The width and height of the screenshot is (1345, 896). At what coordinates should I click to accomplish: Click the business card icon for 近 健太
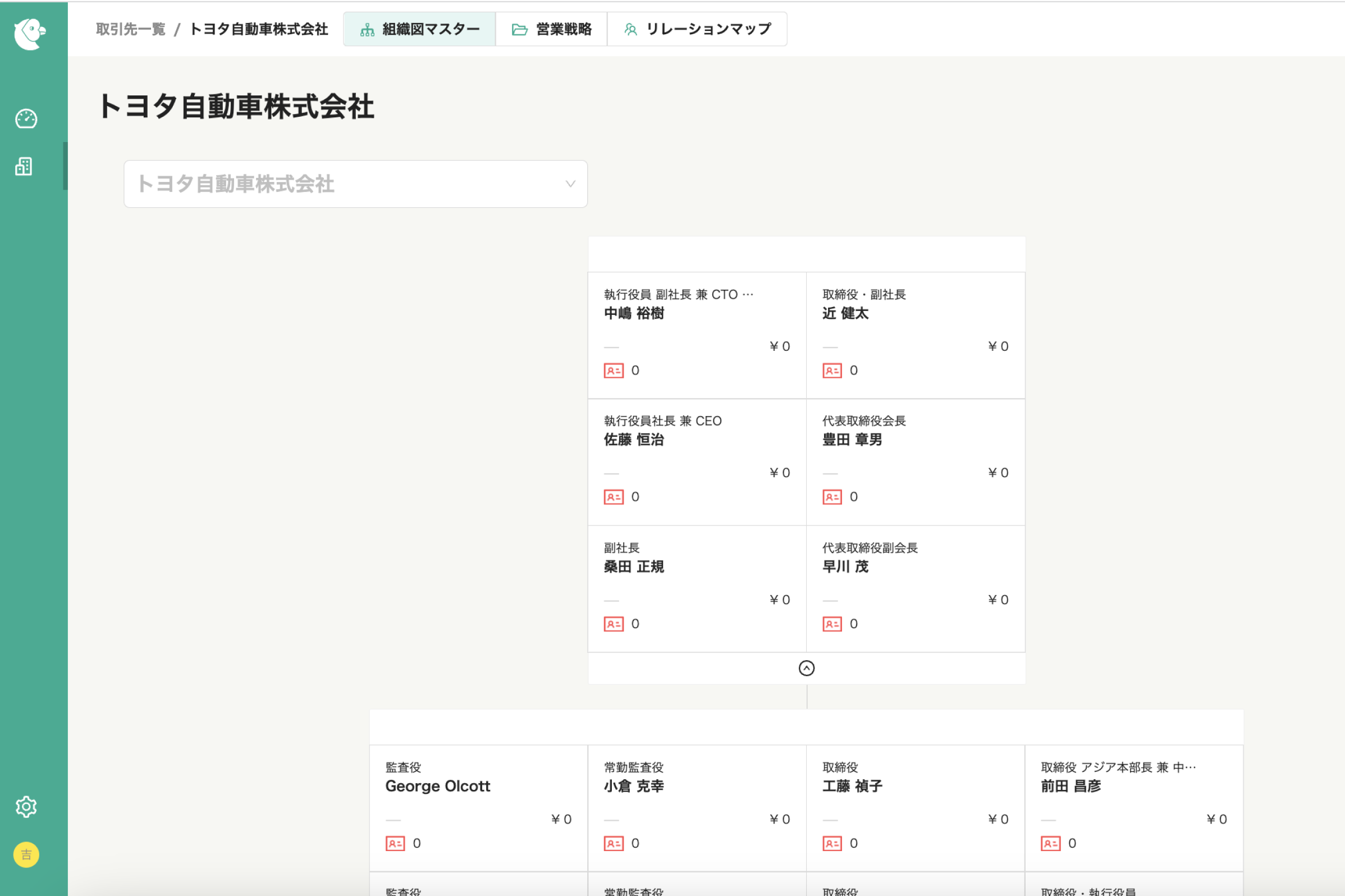(832, 371)
